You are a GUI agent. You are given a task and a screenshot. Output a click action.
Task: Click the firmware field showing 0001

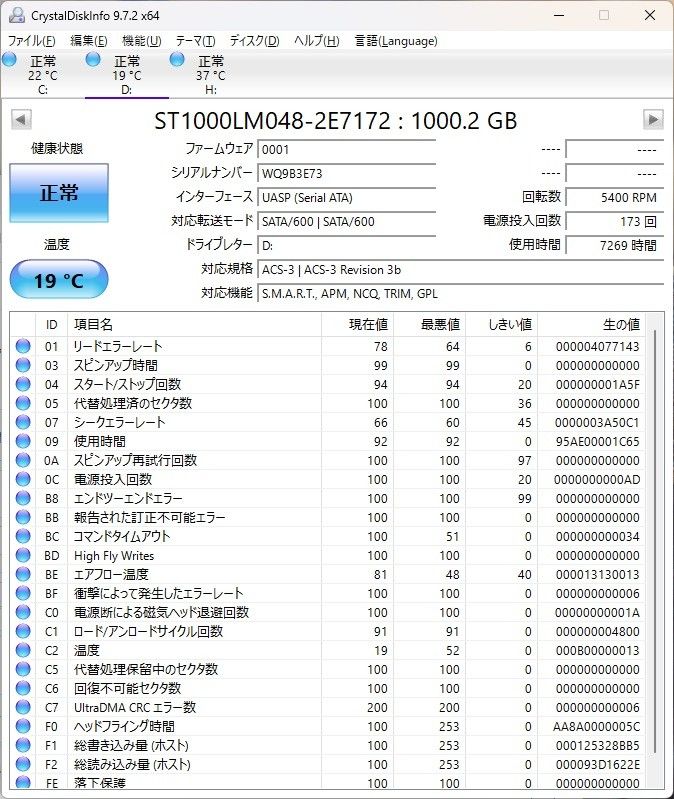[346, 149]
